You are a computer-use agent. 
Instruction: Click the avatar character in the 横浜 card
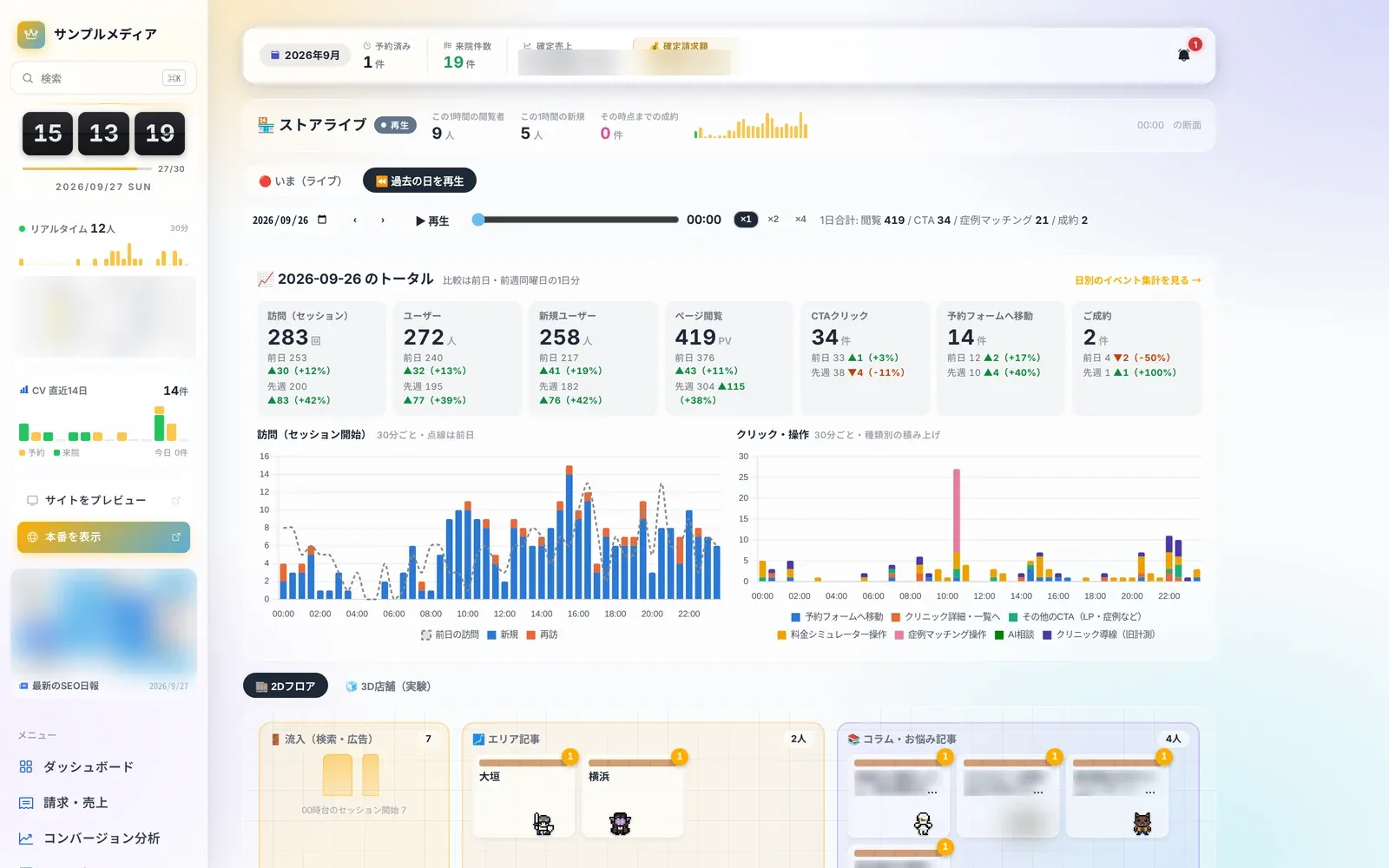pyautogui.click(x=620, y=824)
